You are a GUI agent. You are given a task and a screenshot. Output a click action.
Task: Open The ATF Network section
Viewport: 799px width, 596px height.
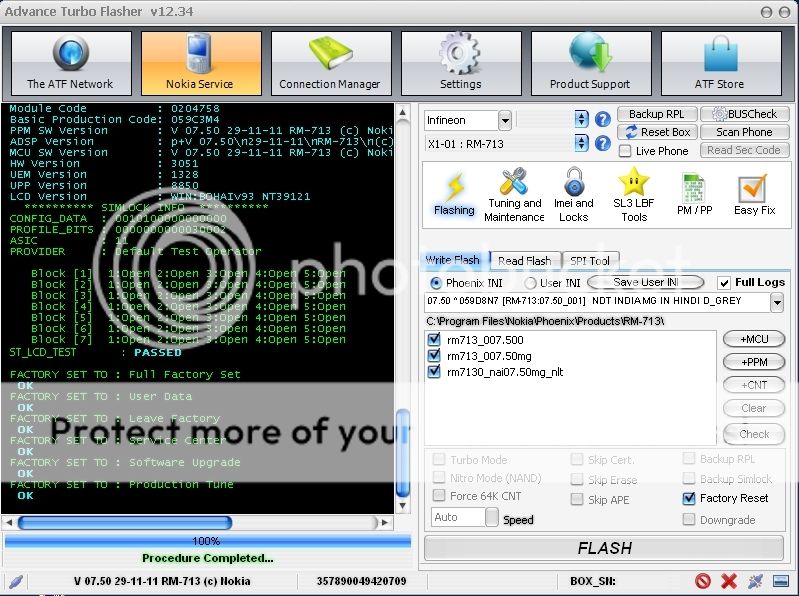point(71,63)
